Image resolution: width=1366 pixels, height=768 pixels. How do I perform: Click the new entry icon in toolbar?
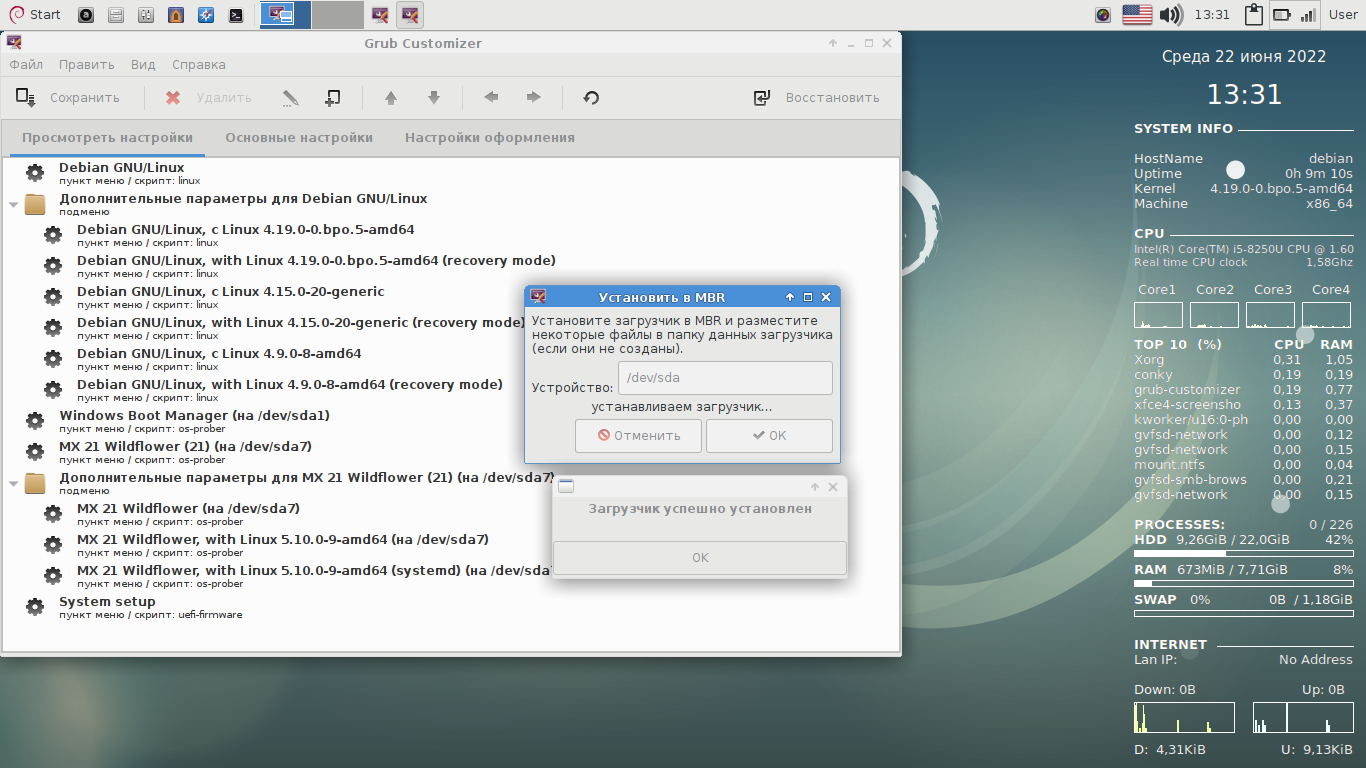(x=333, y=98)
